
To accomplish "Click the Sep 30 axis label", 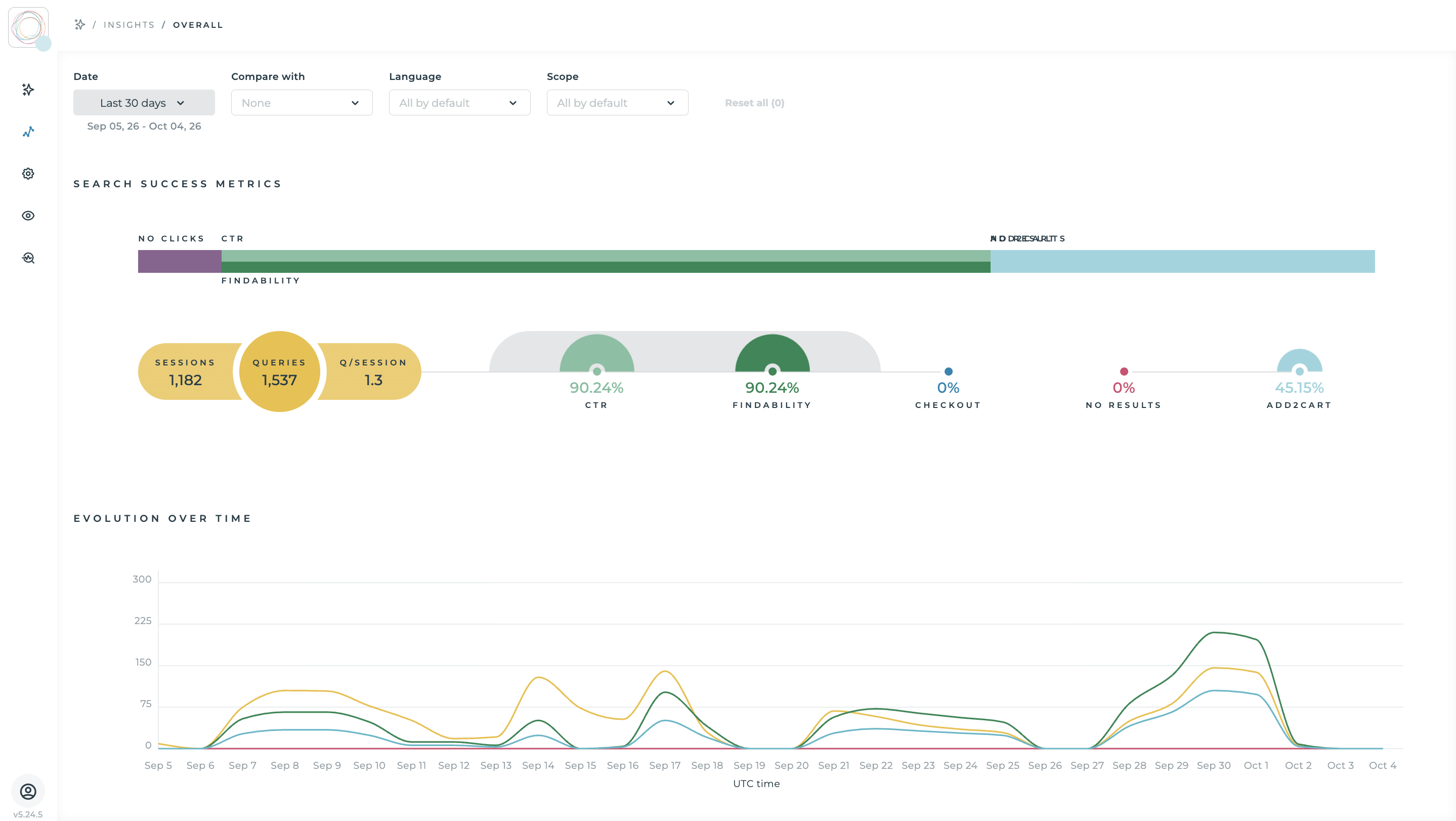I will [x=1214, y=766].
